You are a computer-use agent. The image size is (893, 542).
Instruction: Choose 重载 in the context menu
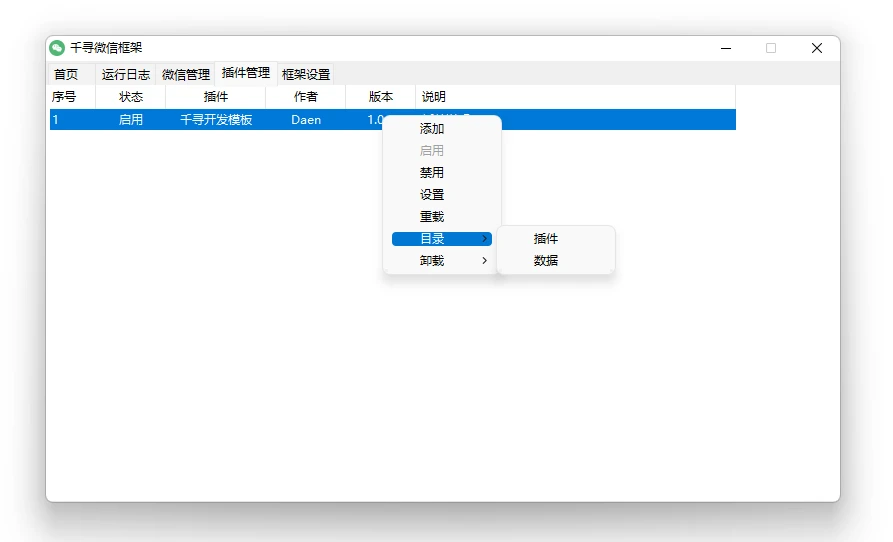point(432,217)
